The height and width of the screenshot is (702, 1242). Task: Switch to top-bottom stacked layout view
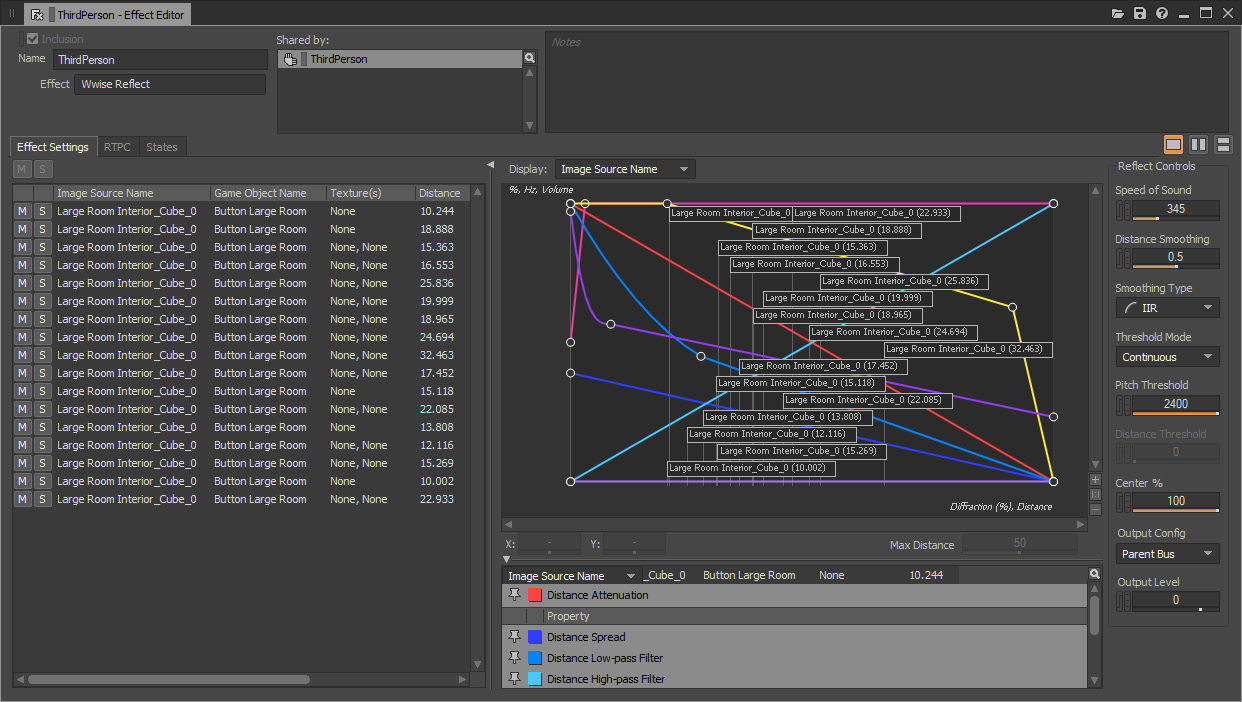tap(1222, 146)
